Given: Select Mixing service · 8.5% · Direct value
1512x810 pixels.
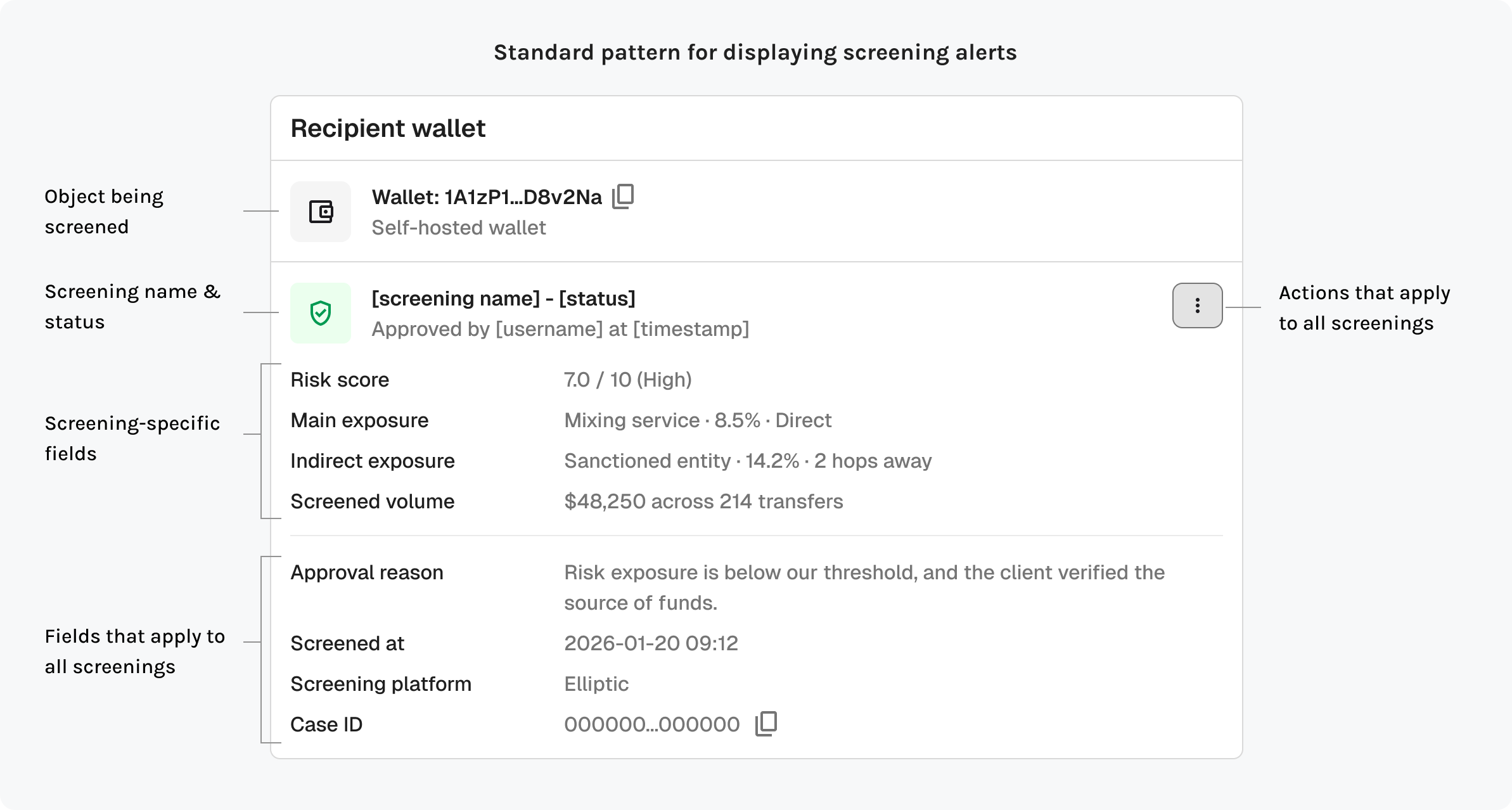Looking at the screenshot, I should click(x=698, y=420).
